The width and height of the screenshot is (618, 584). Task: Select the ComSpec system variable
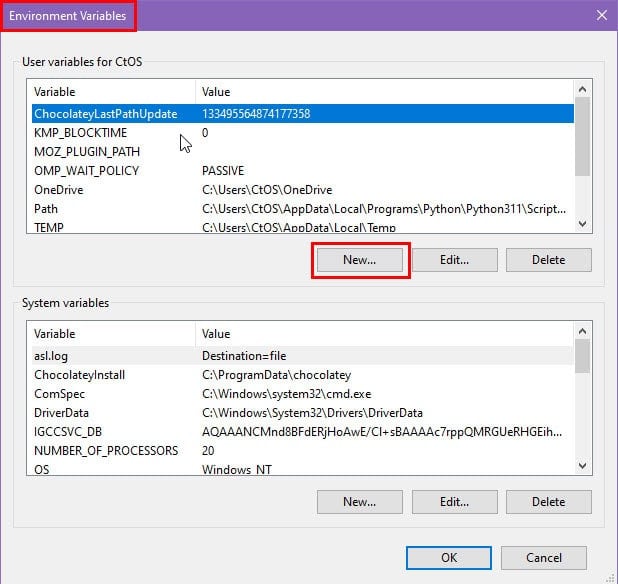303,394
